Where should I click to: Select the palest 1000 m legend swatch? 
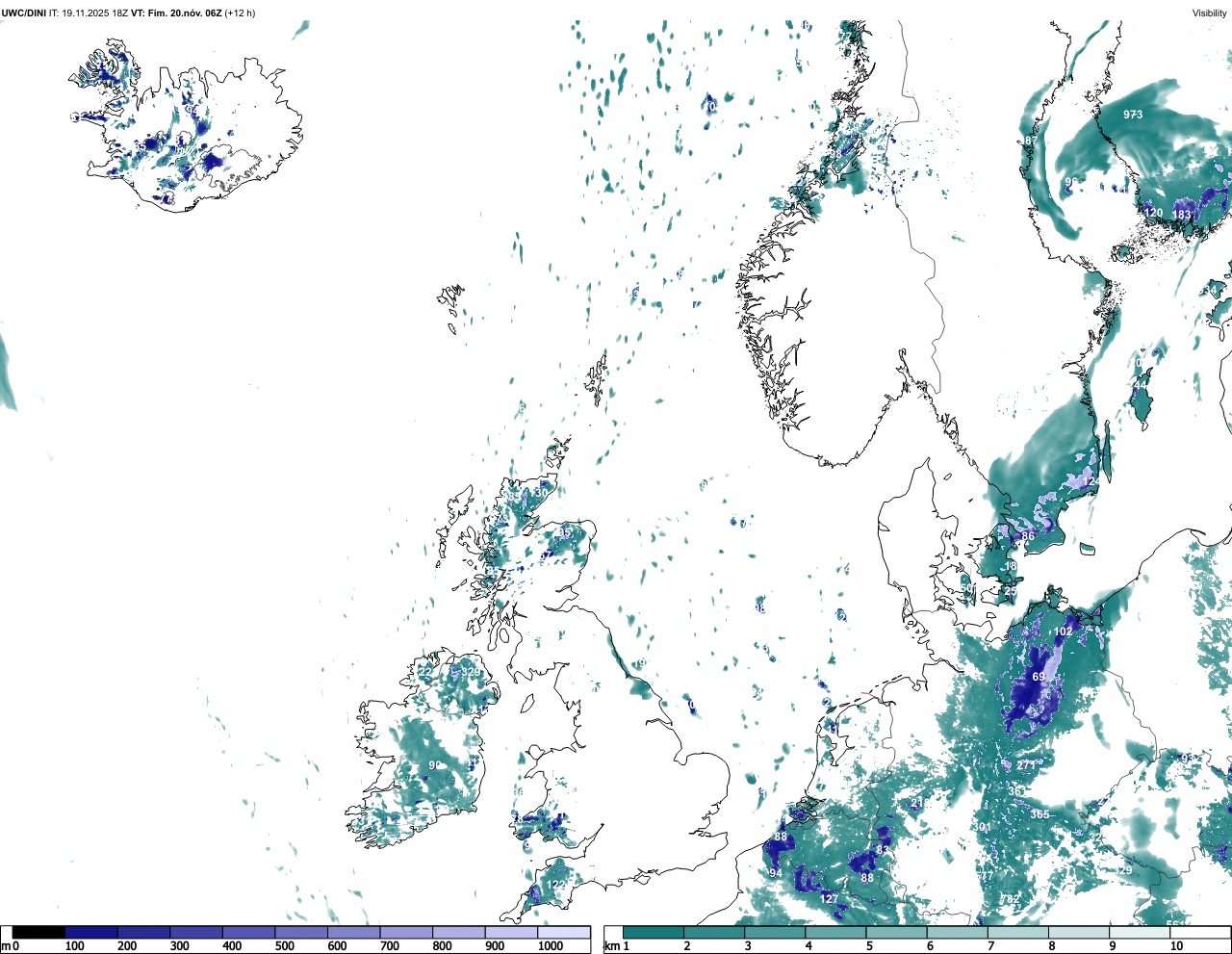(x=564, y=932)
